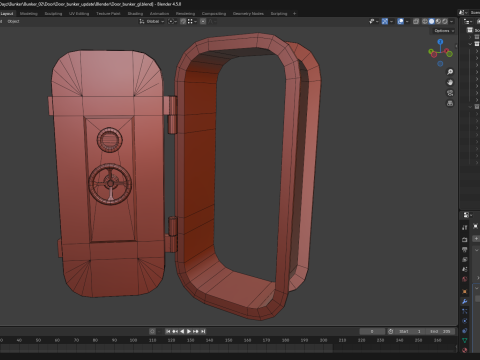
Task: Toggle X-ray mode button
Action: tap(416, 21)
